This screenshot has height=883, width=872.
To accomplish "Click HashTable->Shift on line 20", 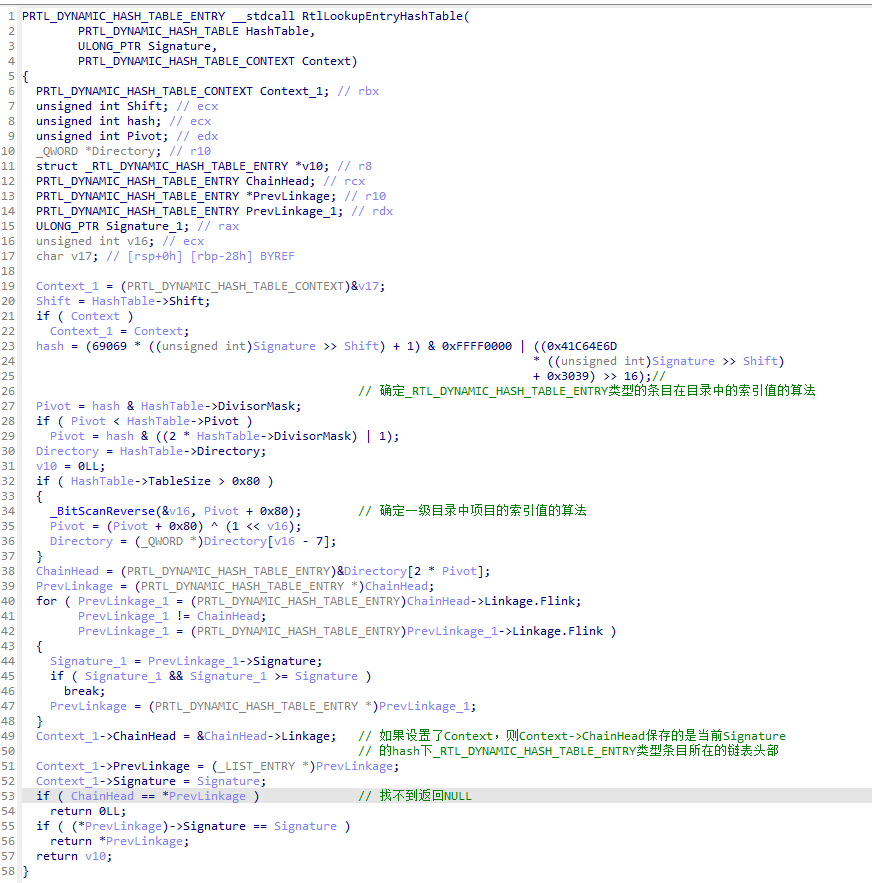I will pos(148,301).
